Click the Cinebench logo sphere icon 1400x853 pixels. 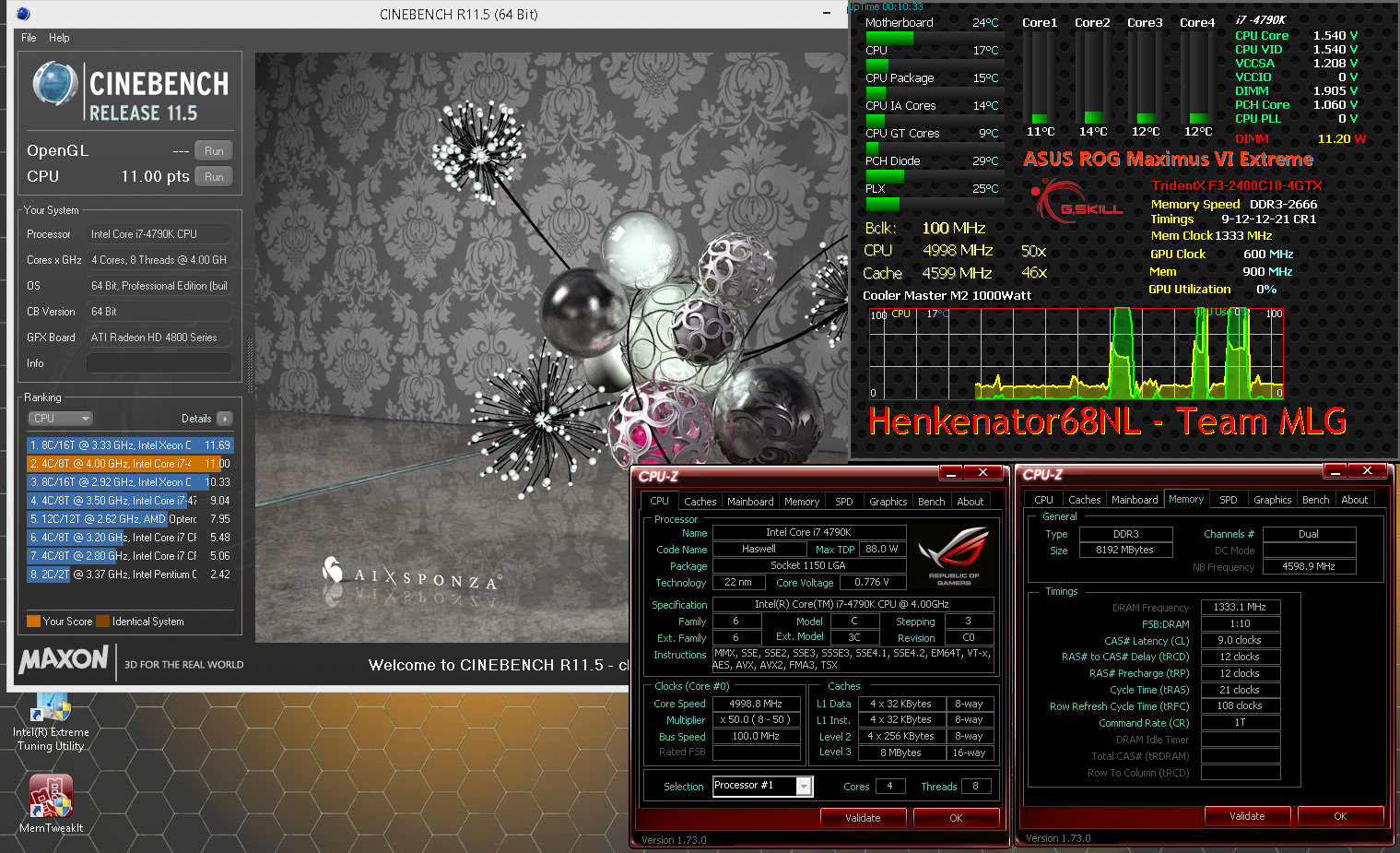click(55, 84)
